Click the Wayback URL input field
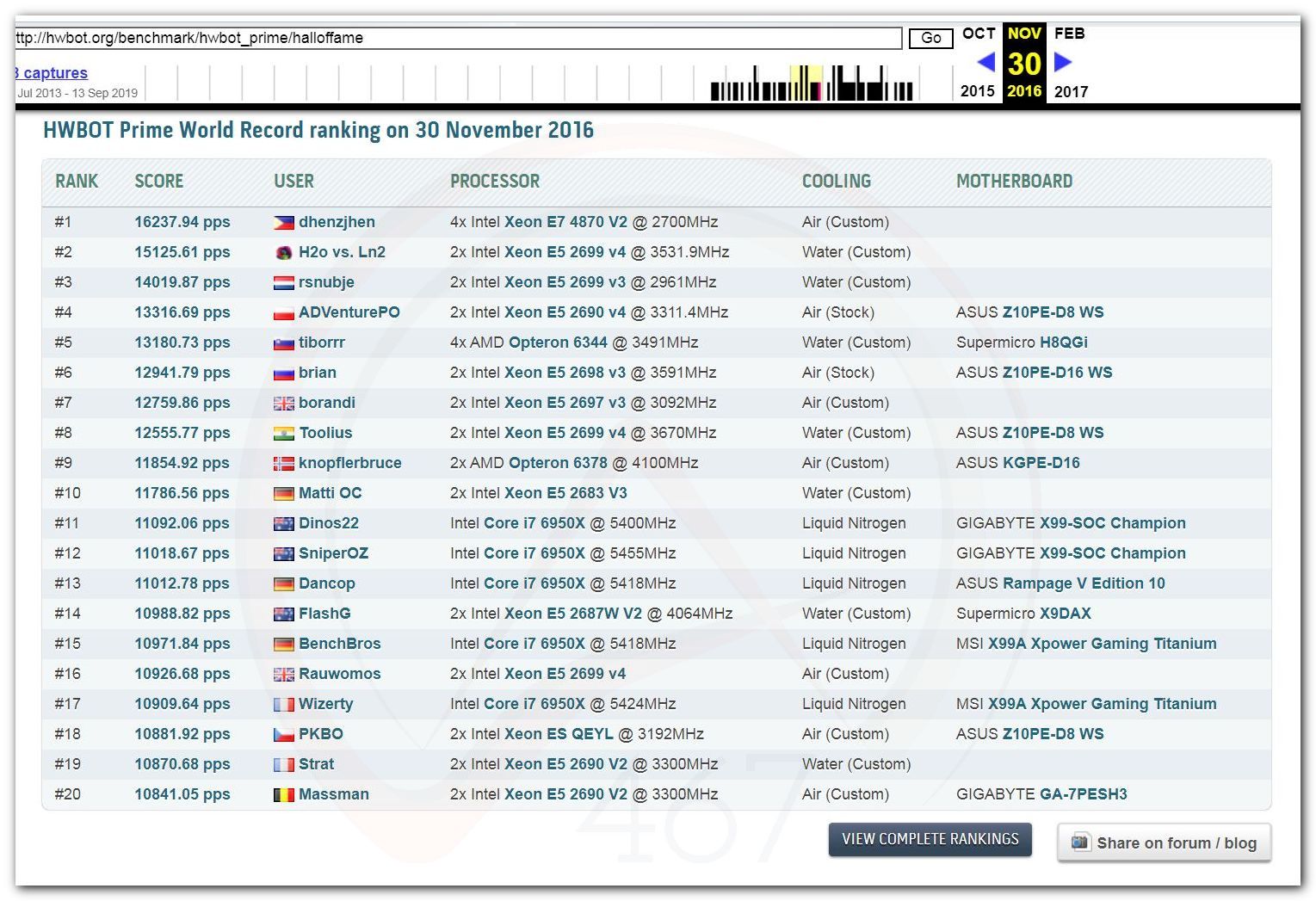Screen dimensions: 1316x901 [x=456, y=38]
